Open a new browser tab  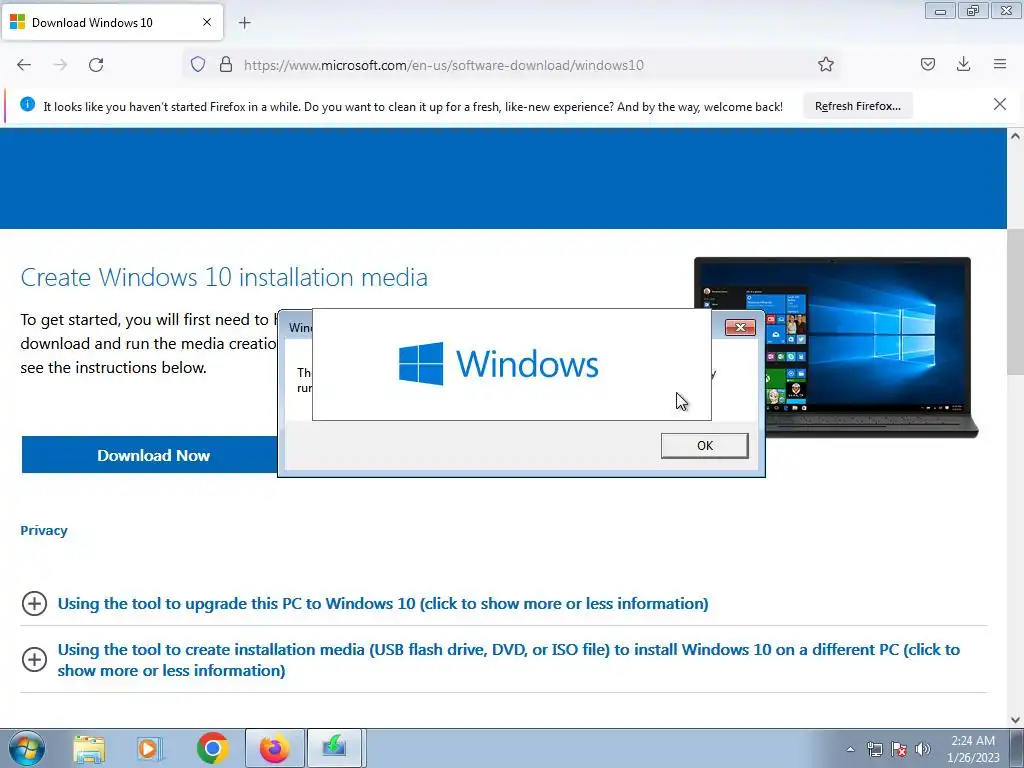click(244, 23)
